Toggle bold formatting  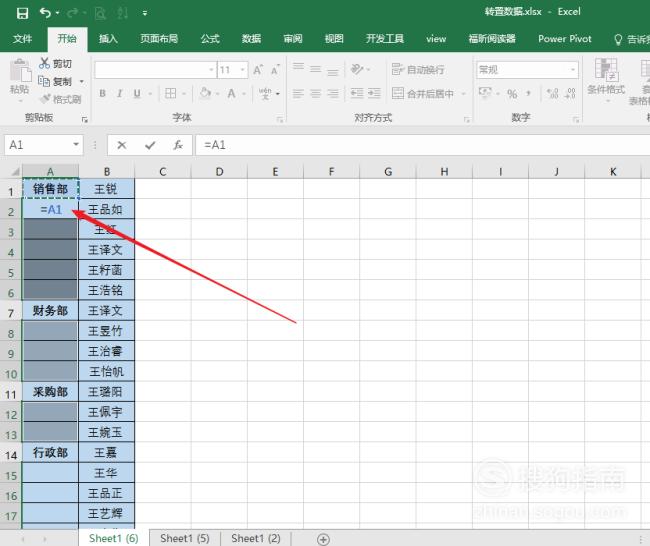click(102, 93)
